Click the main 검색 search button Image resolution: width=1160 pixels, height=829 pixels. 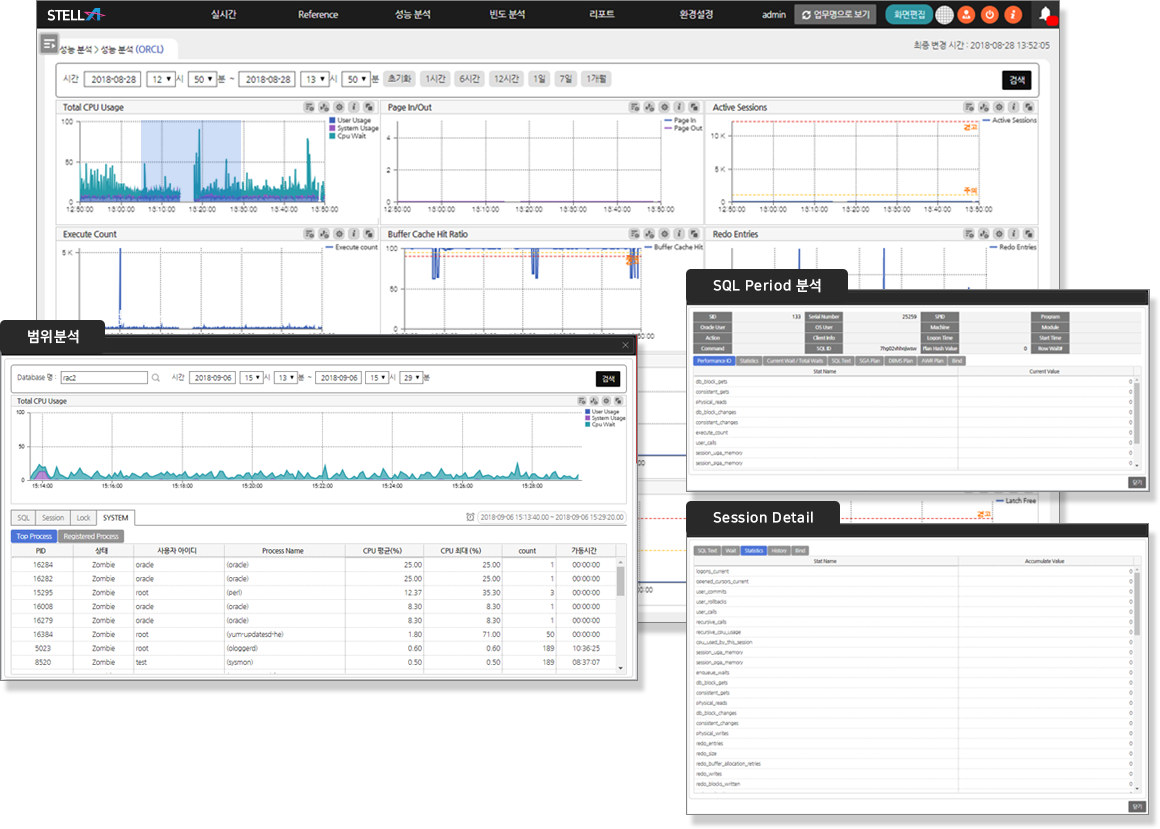(x=1017, y=80)
